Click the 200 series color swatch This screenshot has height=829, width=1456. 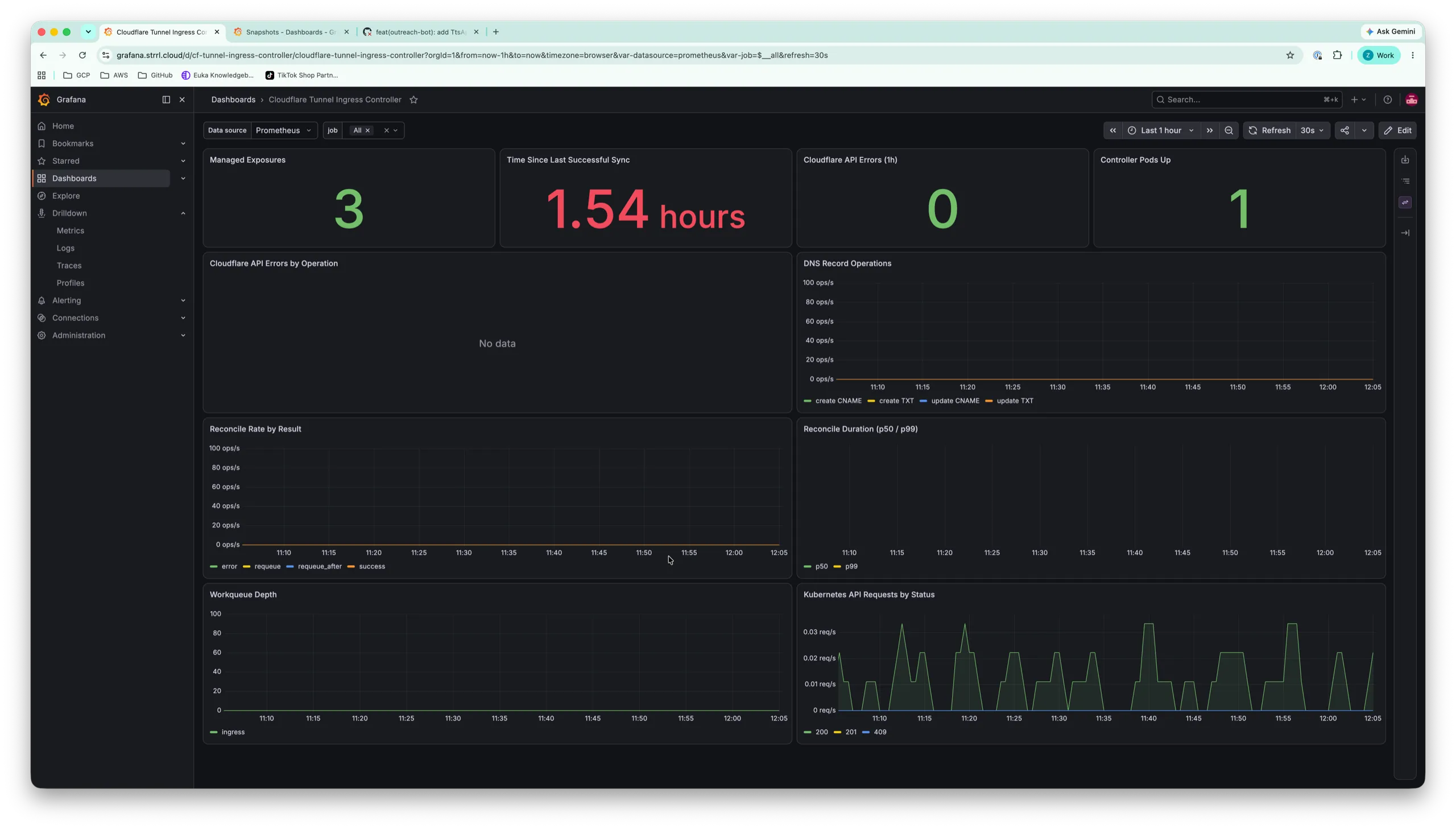808,732
